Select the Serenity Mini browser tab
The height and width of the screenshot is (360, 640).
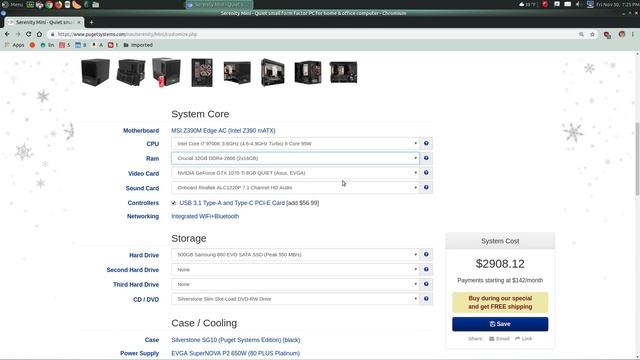44,22
